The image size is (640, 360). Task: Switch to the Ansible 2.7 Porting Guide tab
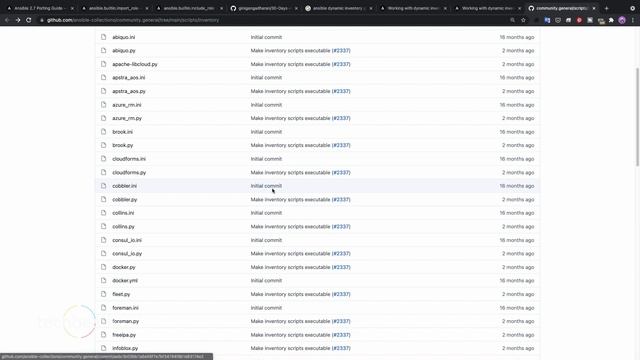click(40, 8)
